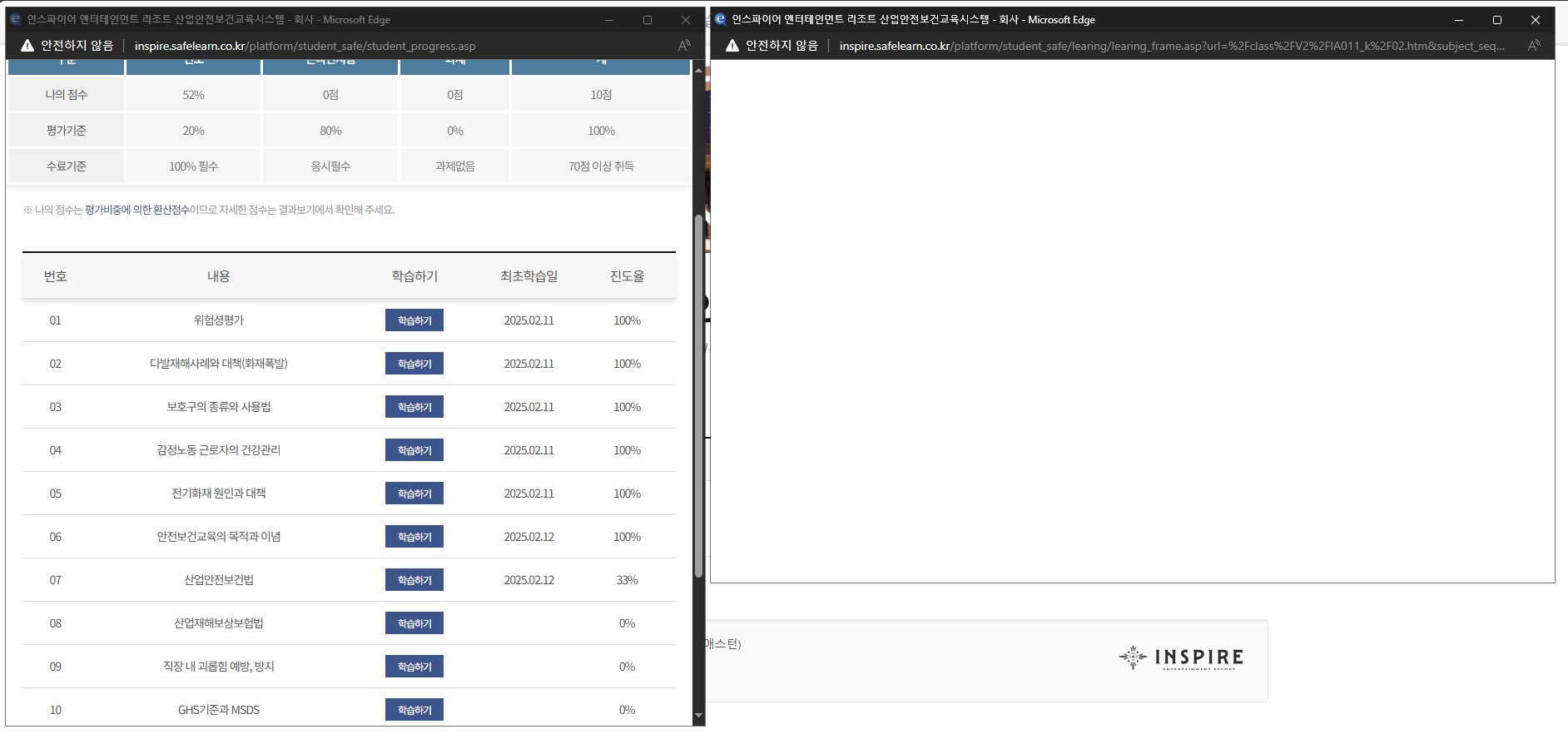This screenshot has height=744, width=1568.
Task: Click the Edge icon in the right title bar
Action: 721,19
